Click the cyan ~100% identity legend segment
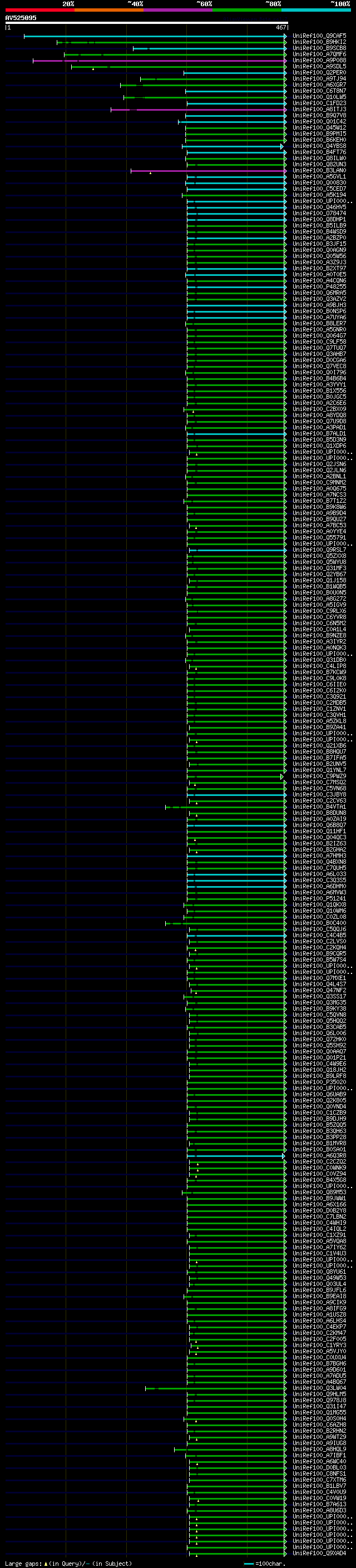Image resolution: width=356 pixels, height=1568 pixels. click(317, 10)
